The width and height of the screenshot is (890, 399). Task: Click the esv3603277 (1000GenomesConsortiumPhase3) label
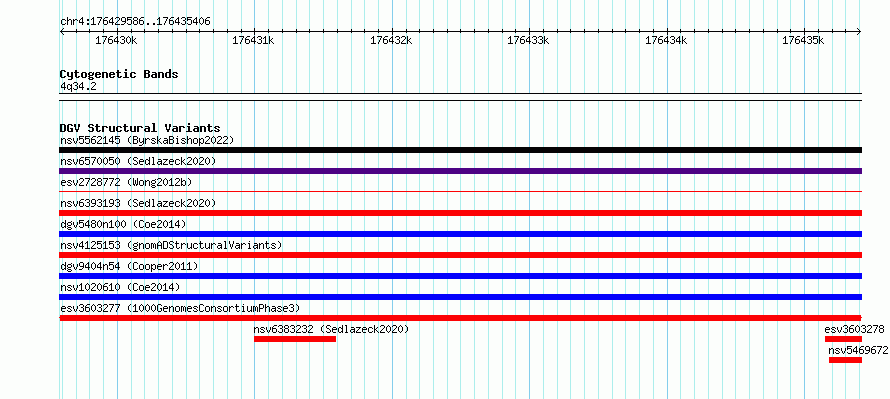pos(180,308)
